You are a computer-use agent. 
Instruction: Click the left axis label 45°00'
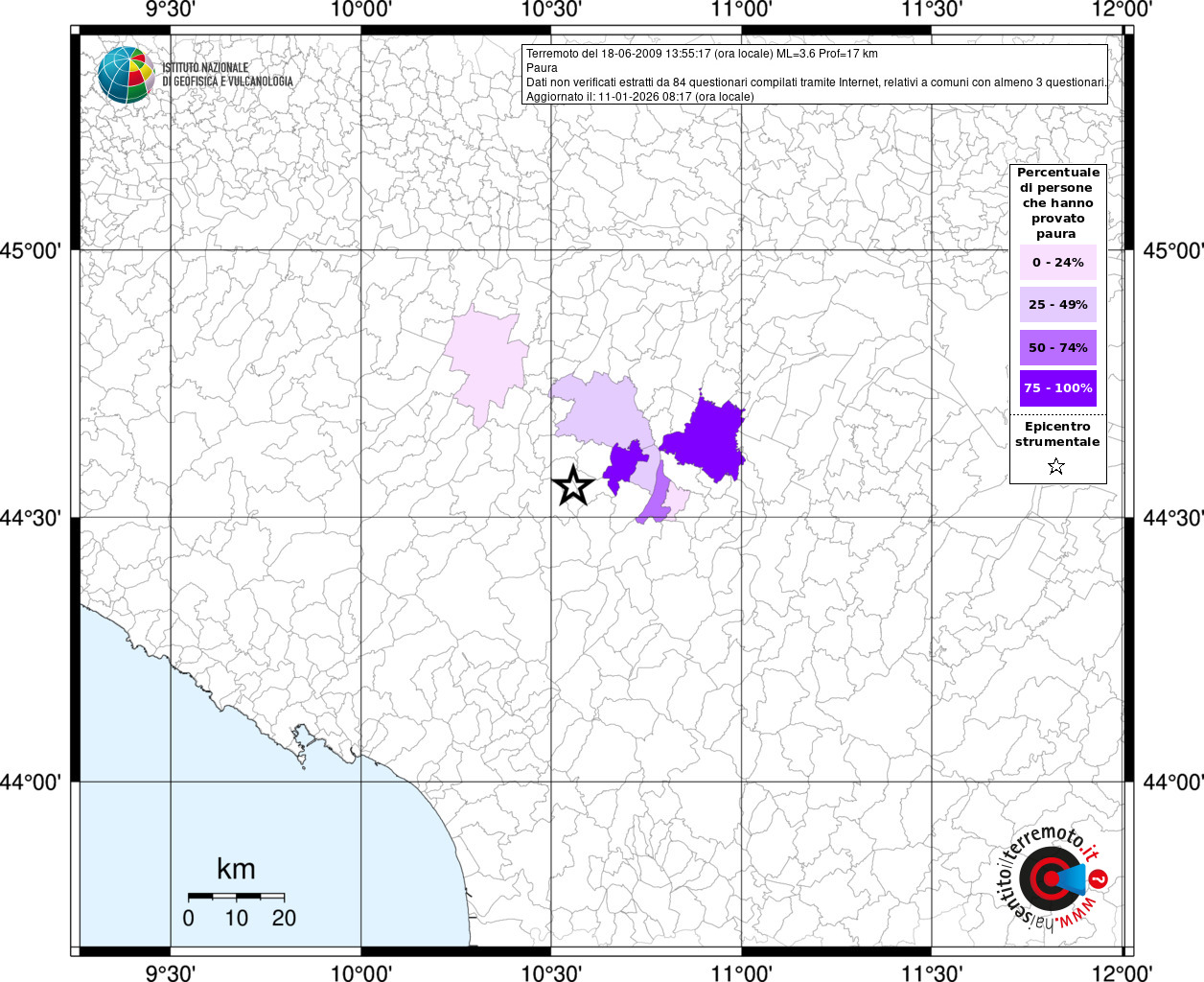coord(32,251)
